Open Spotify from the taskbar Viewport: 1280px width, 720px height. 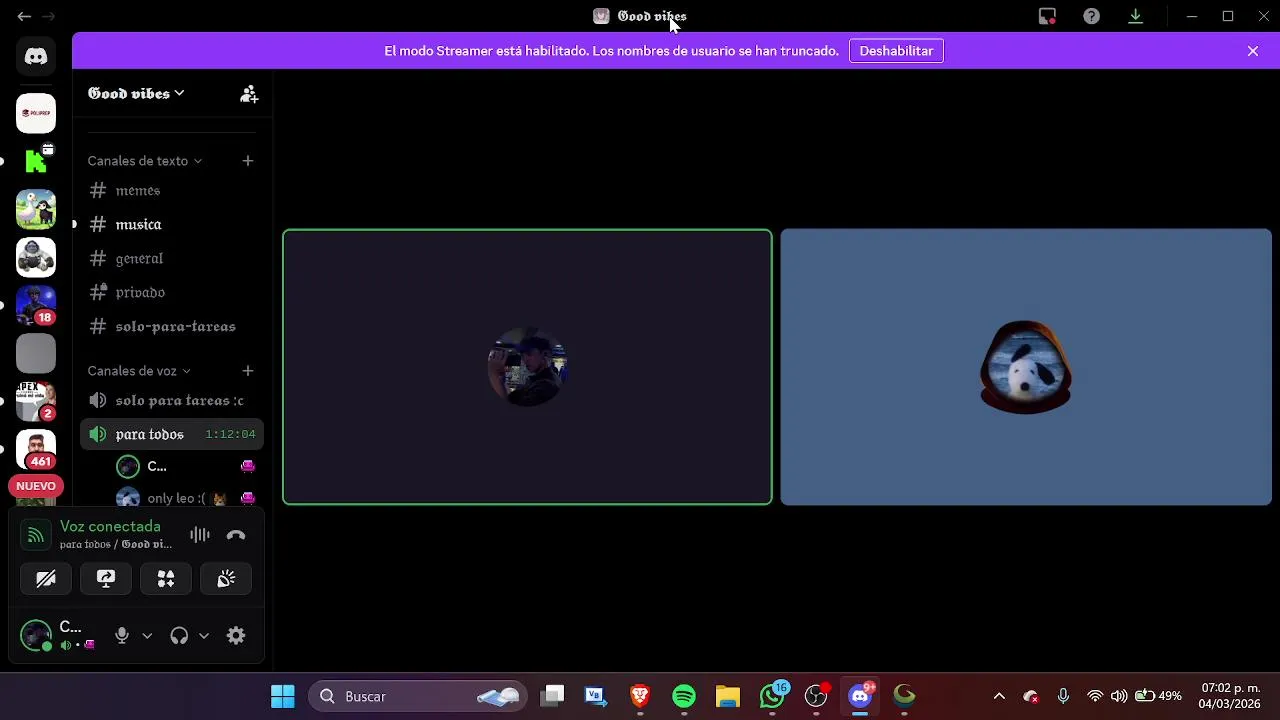(684, 696)
